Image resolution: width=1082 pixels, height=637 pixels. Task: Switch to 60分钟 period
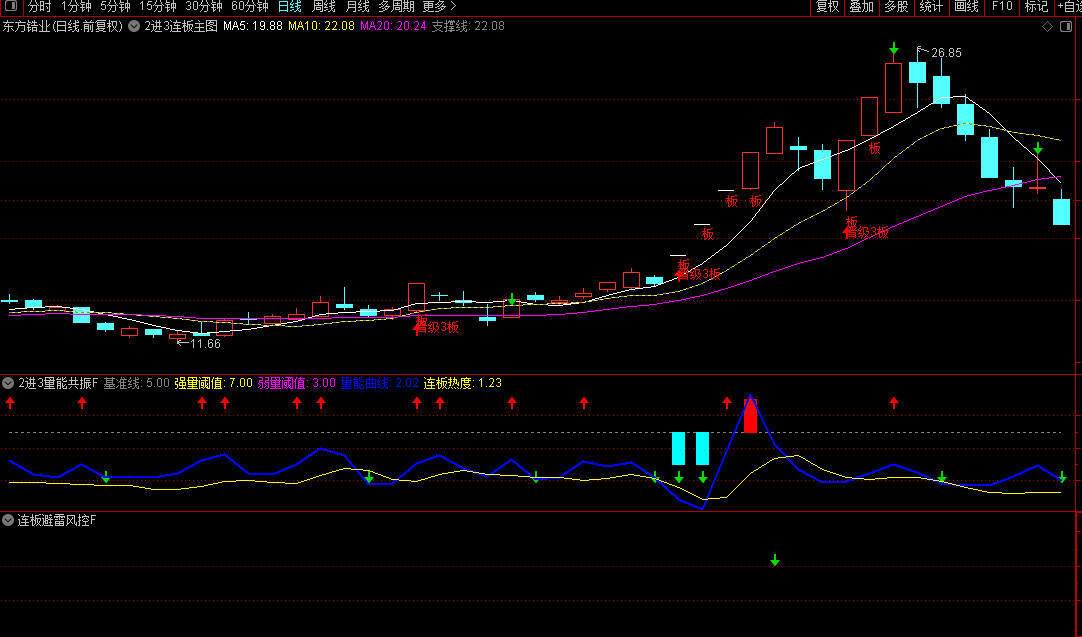point(250,6)
